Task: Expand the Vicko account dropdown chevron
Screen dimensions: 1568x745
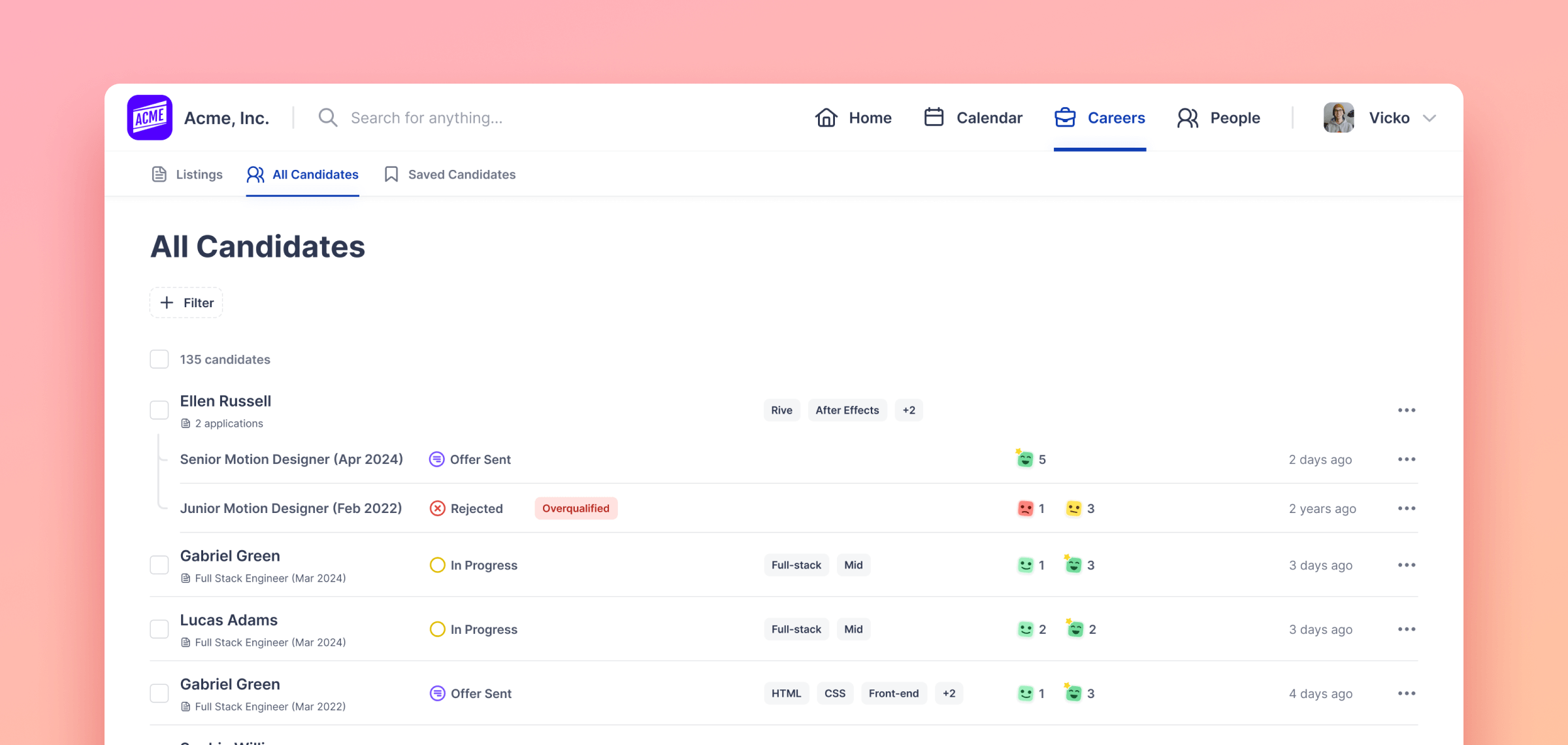Action: coord(1429,118)
